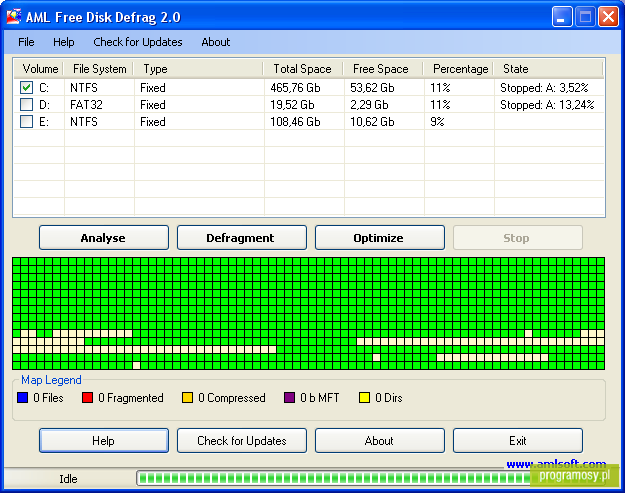Click the 0 Compressed legend label
625x493 pixels.
point(232,398)
